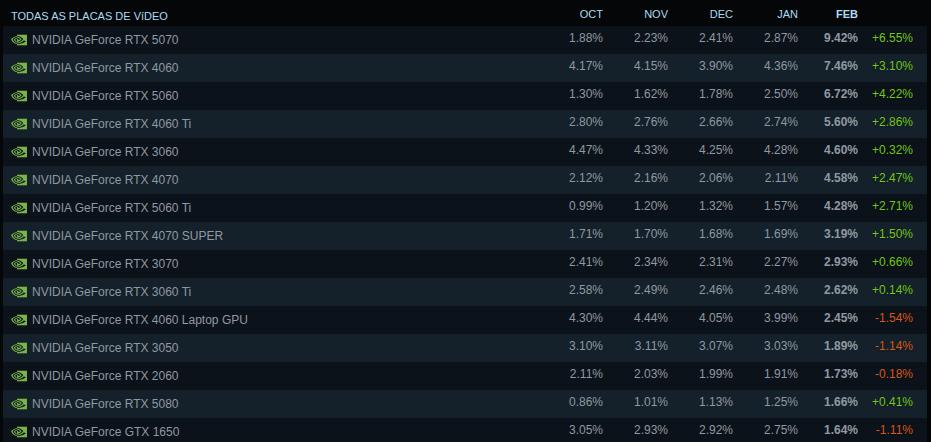
Task: Click the NVIDIA logo beside RTX 5070
Action: point(18,39)
